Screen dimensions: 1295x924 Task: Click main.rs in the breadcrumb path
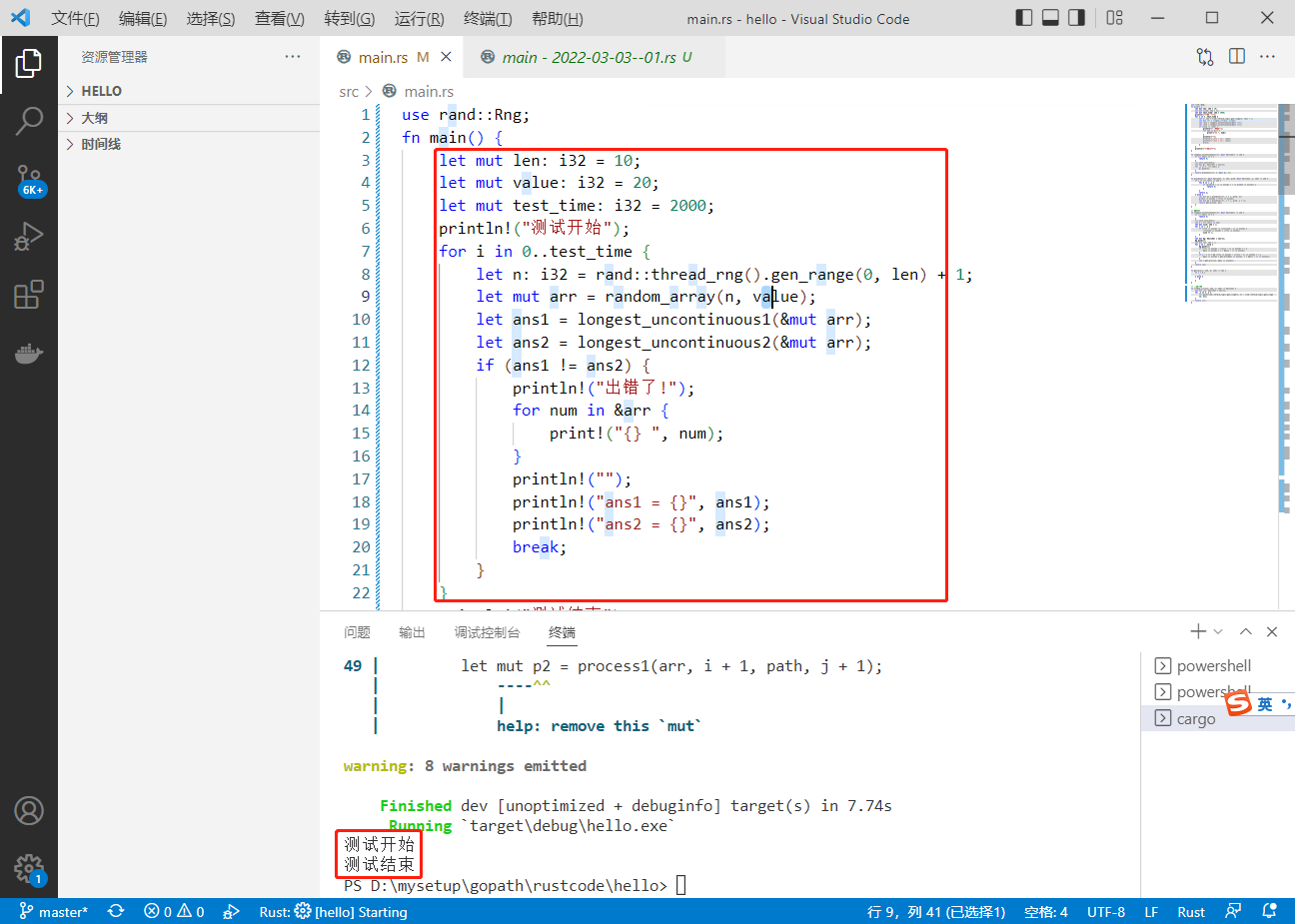429,92
